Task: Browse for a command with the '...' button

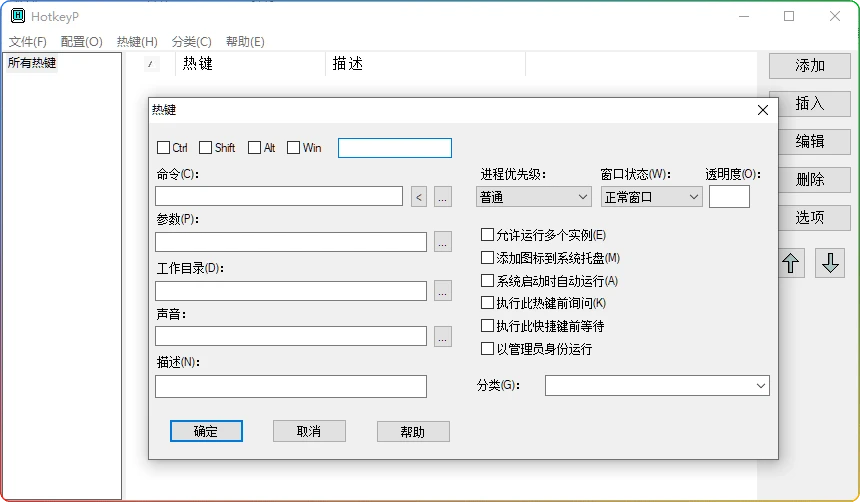Action: [x=443, y=197]
